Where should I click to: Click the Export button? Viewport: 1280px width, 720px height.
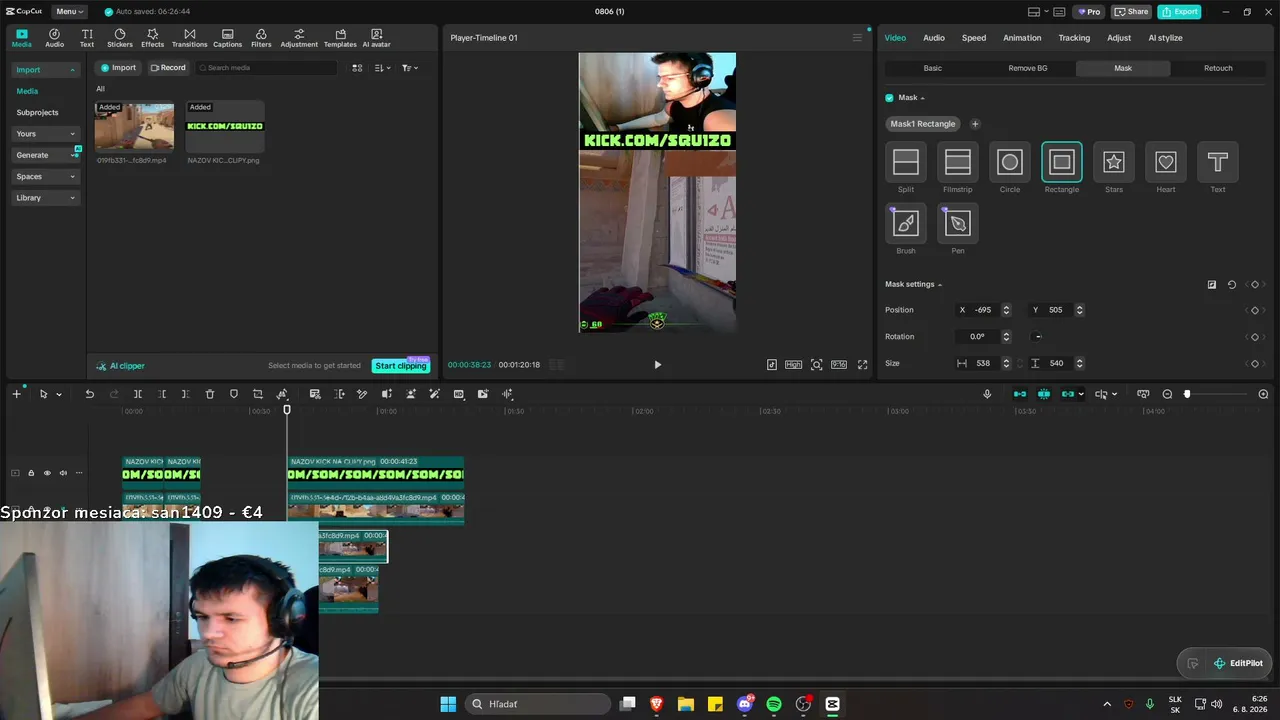pyautogui.click(x=1179, y=12)
